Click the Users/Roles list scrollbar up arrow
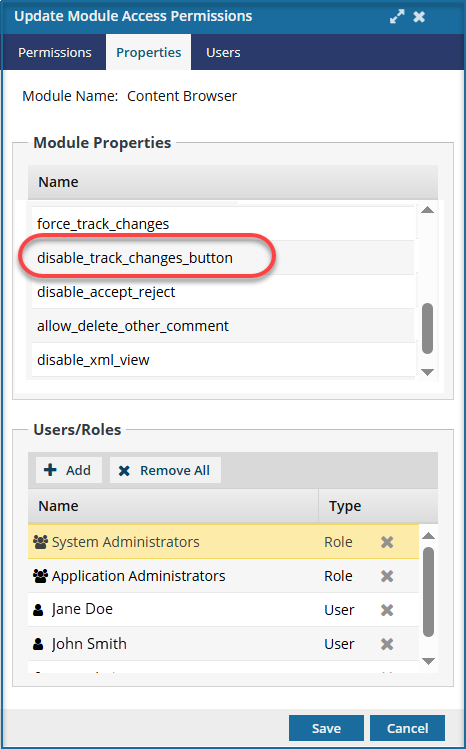 (428, 535)
